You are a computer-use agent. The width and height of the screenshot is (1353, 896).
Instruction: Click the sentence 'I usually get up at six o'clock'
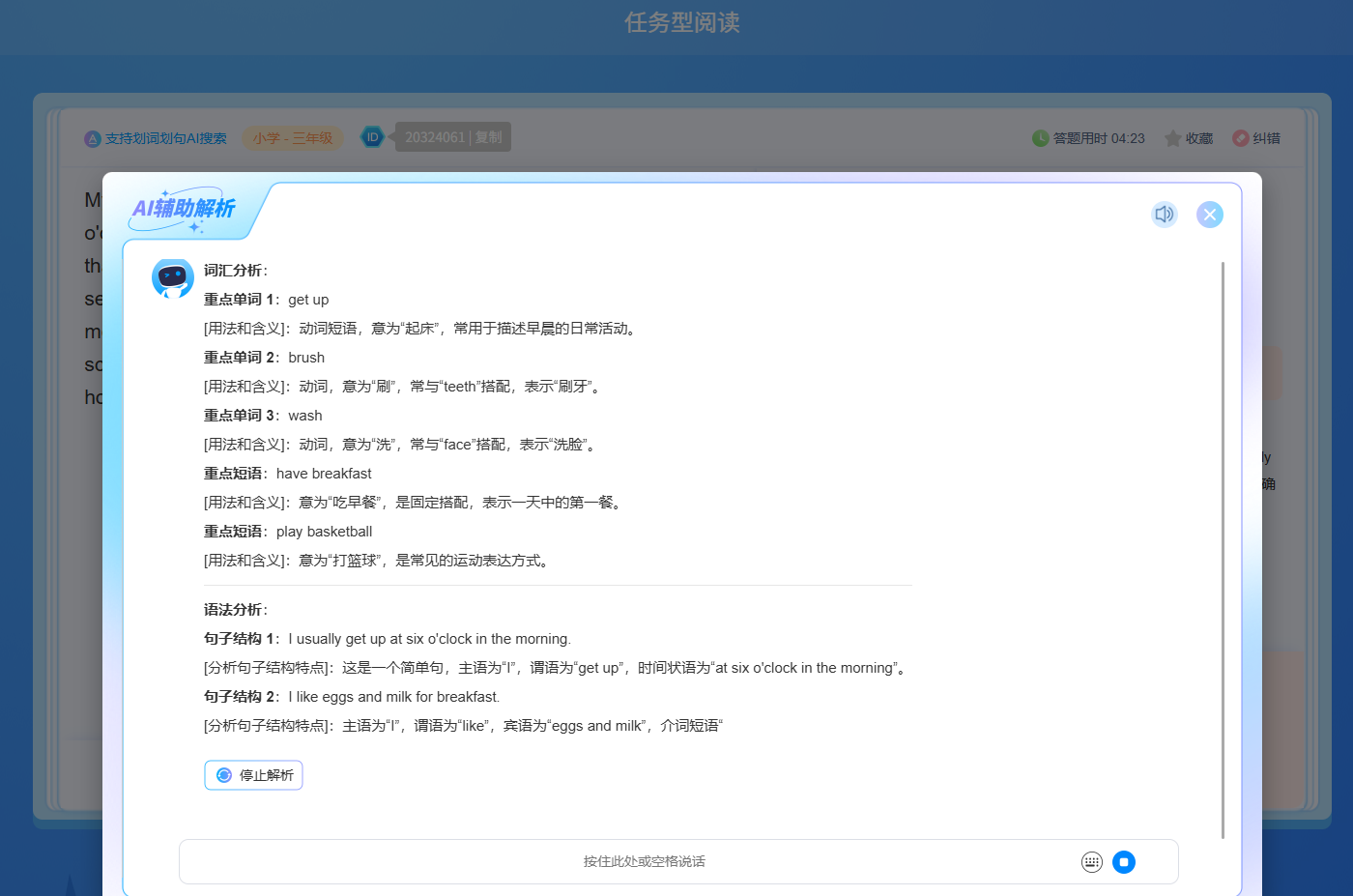tap(429, 639)
